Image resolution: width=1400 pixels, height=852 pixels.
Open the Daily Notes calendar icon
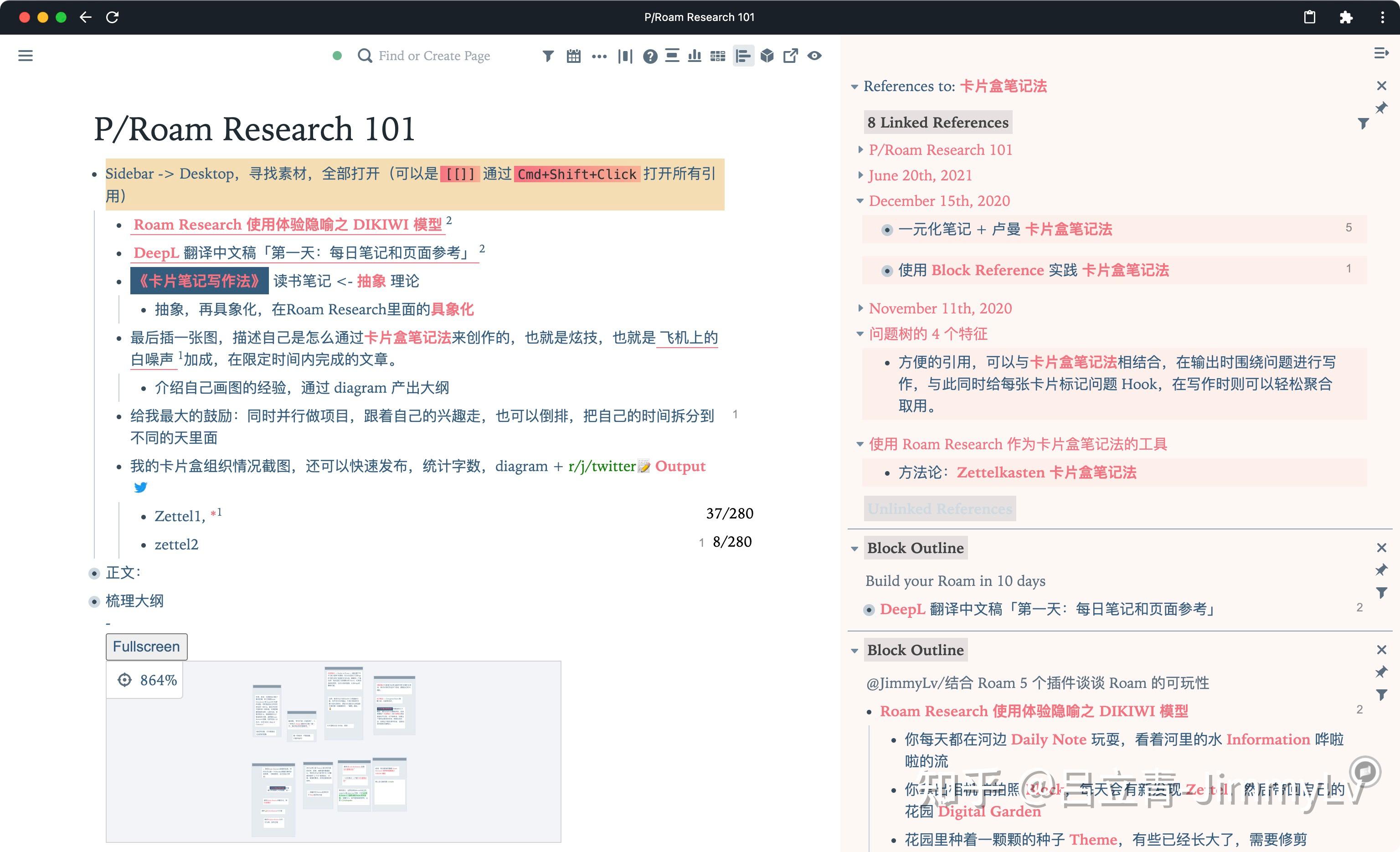click(573, 56)
